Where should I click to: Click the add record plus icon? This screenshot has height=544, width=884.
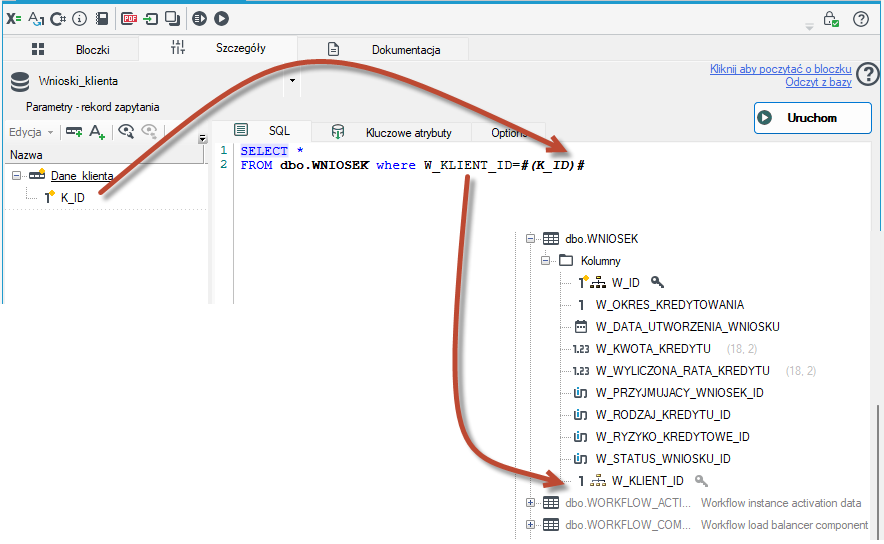point(74,131)
